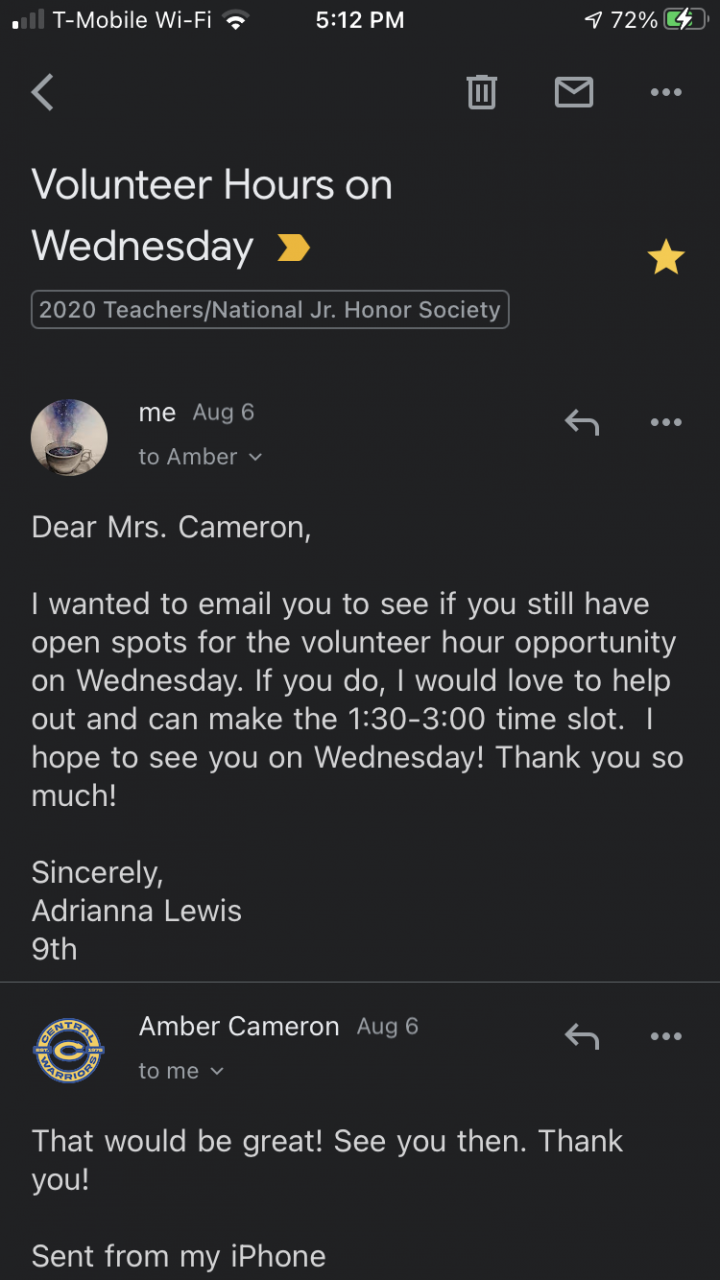Tap my coffee cup profile picture
Image resolution: width=720 pixels, height=1280 pixels.
tap(69, 437)
